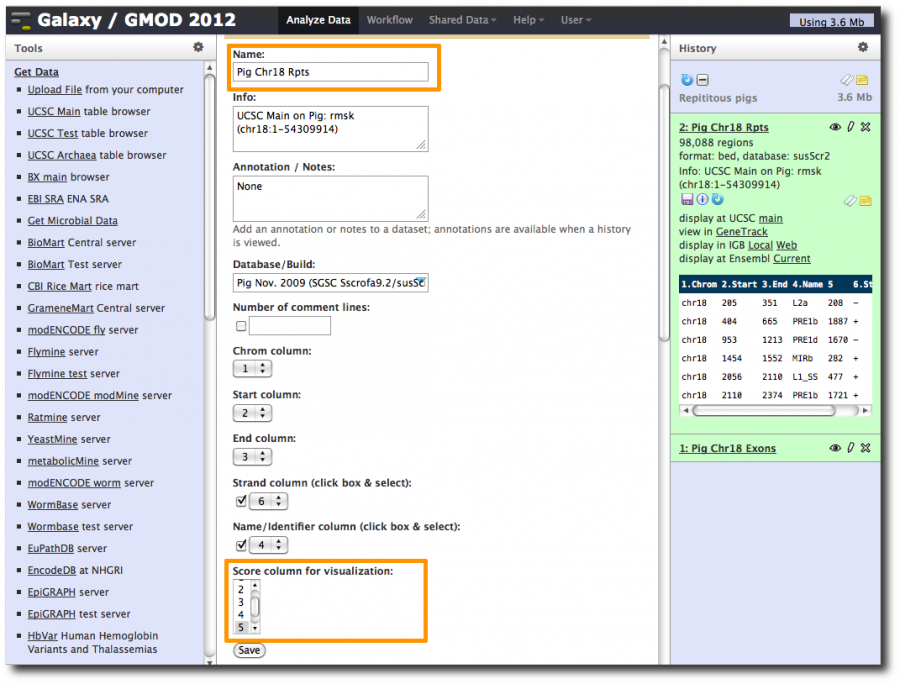Open the End column selector

pos(253,457)
